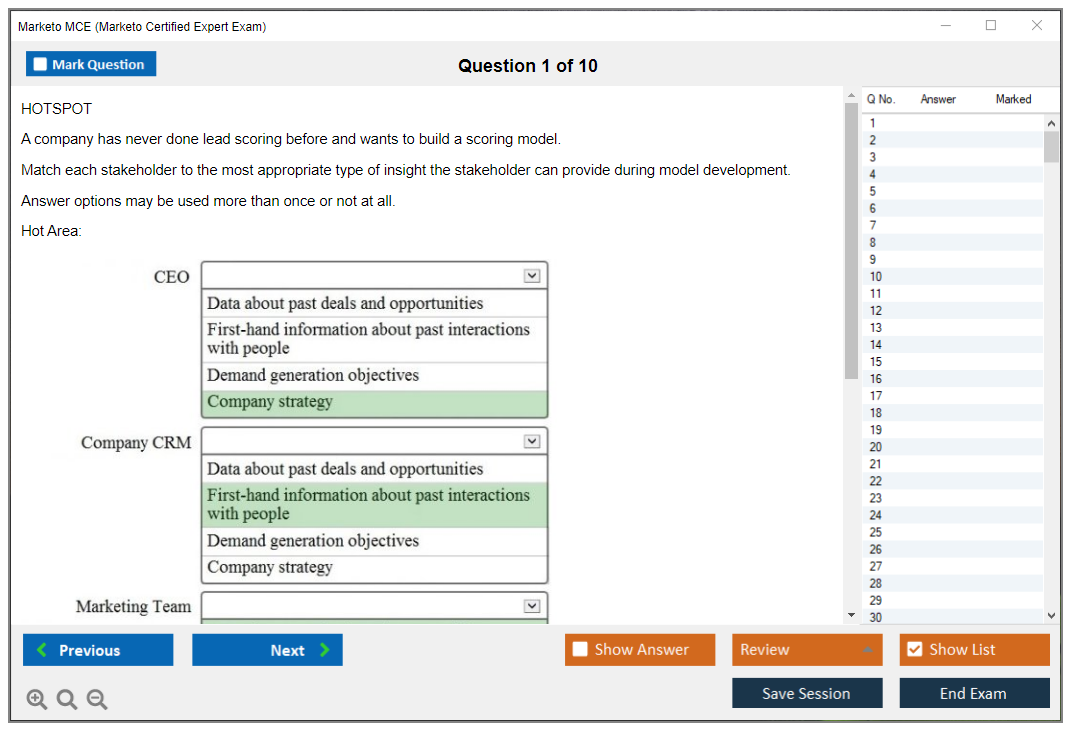
Task: Enable the Show Answer checkbox
Action: point(580,650)
